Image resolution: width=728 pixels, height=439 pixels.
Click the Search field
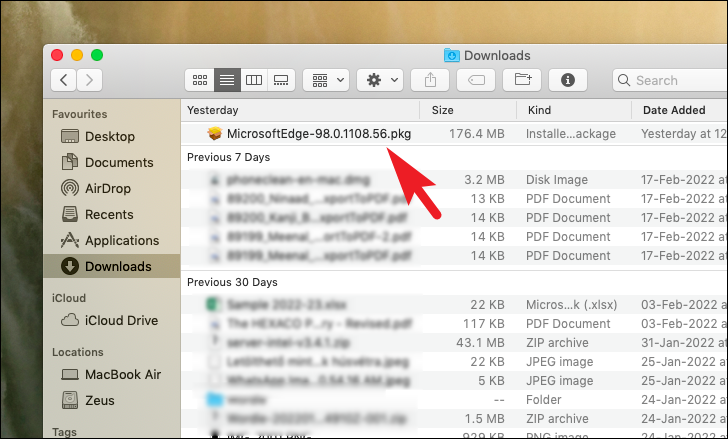coord(670,80)
